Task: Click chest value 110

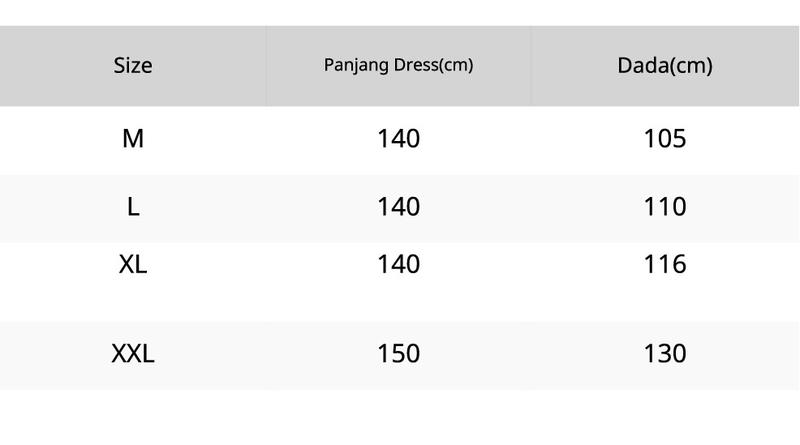Action: [x=665, y=207]
